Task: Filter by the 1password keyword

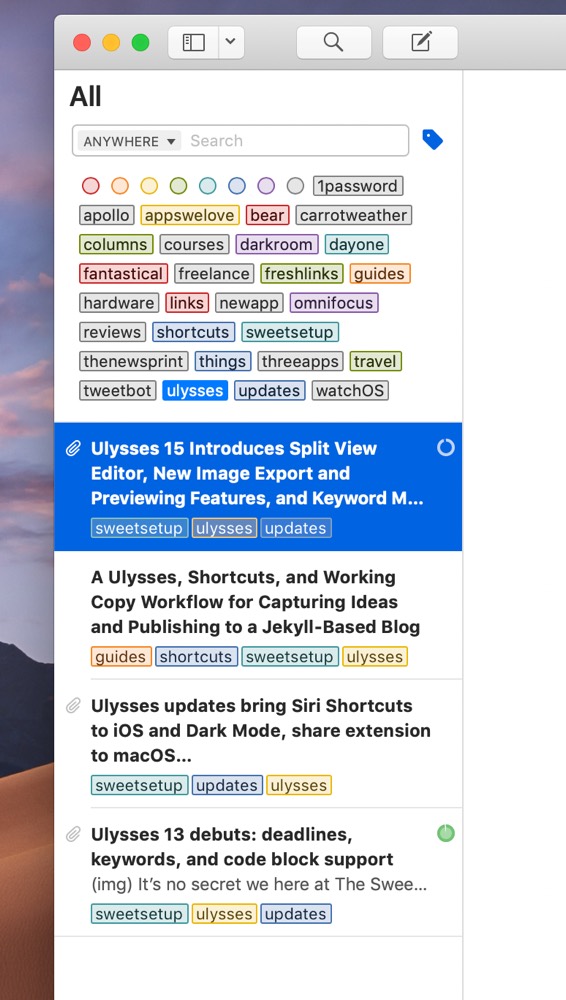Action: click(x=358, y=186)
